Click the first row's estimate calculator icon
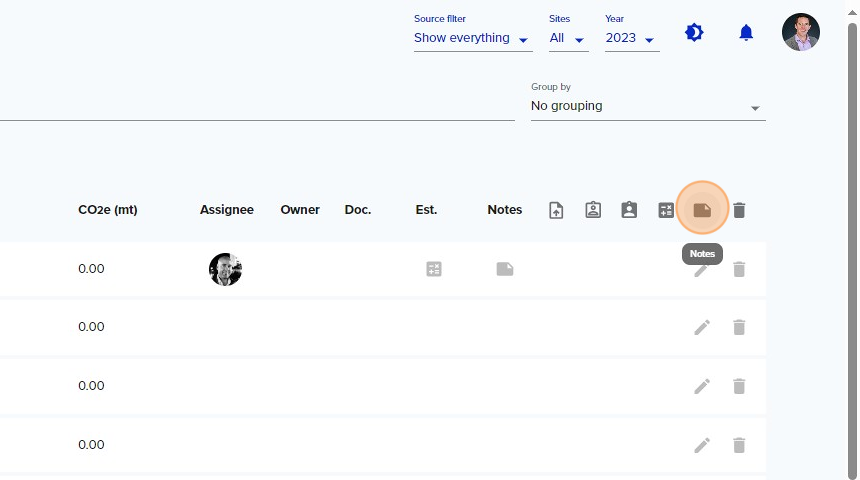Screen dimensions: 860x480 [434, 269]
